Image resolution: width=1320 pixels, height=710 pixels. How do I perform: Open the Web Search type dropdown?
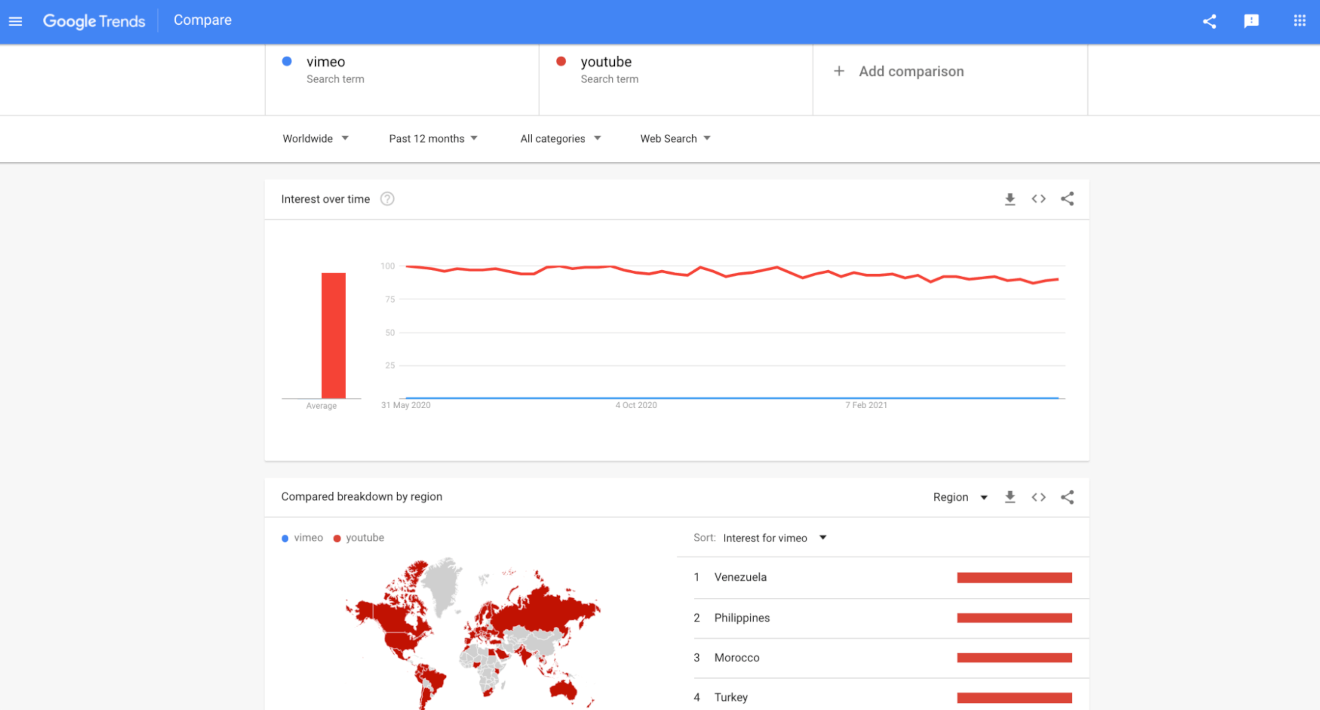675,139
